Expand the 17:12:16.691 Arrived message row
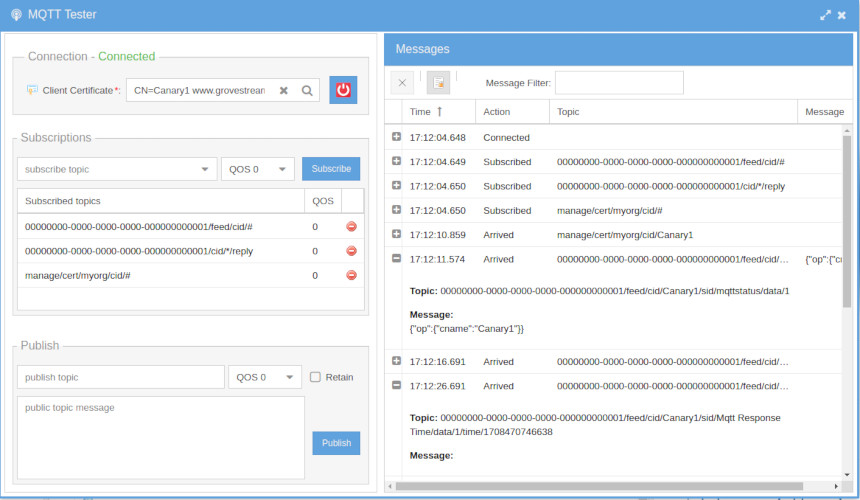Viewport: 860px width, 500px height. click(x=396, y=361)
